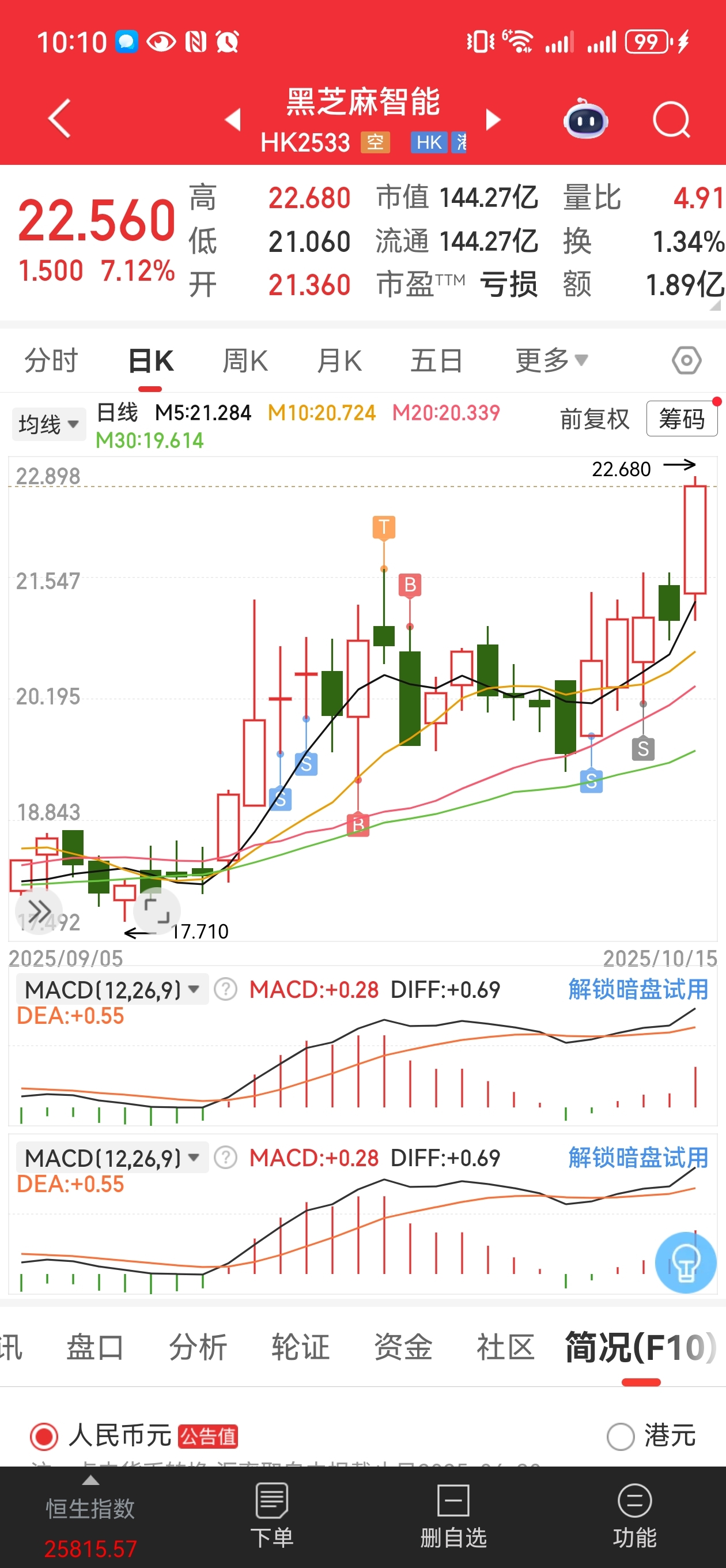Tap 黑芝麻智能 stock title
726x1568 pixels.
(x=364, y=101)
